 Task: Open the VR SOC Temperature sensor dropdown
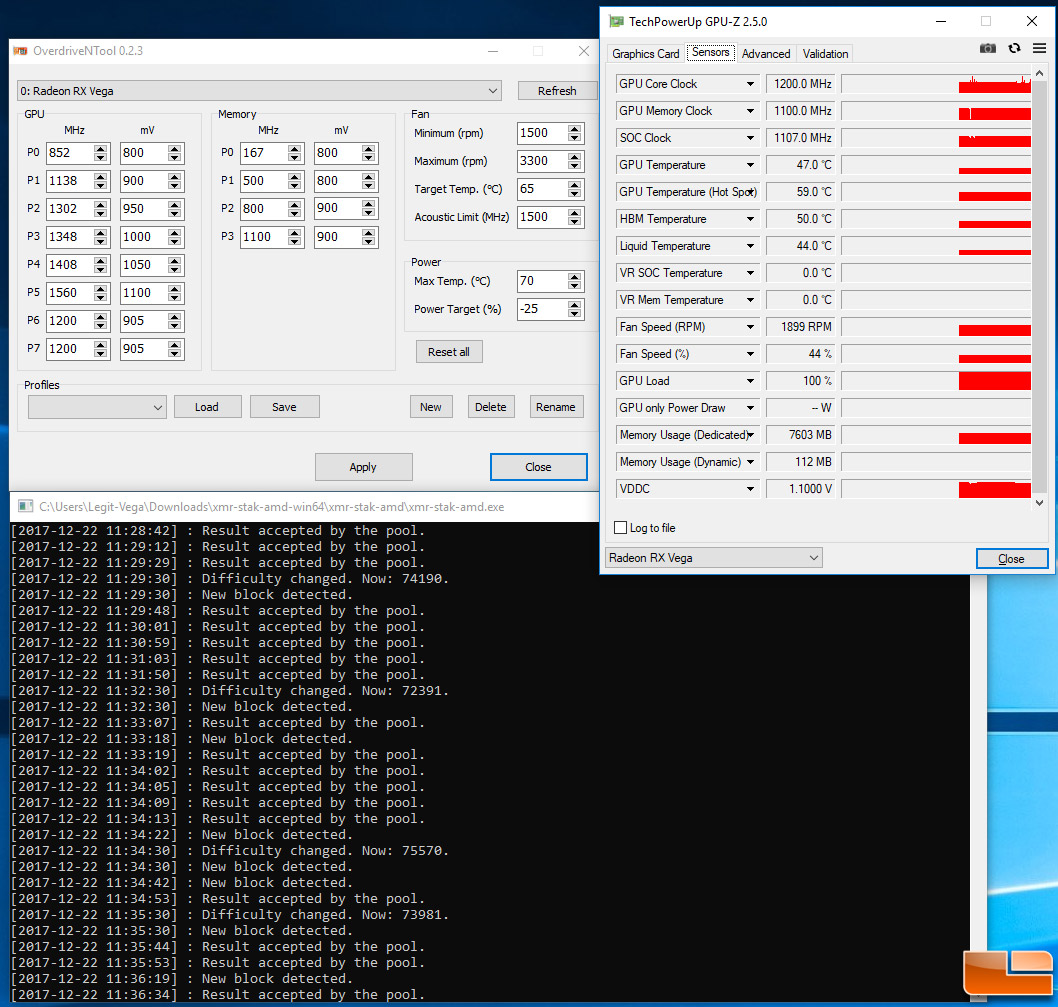point(750,273)
